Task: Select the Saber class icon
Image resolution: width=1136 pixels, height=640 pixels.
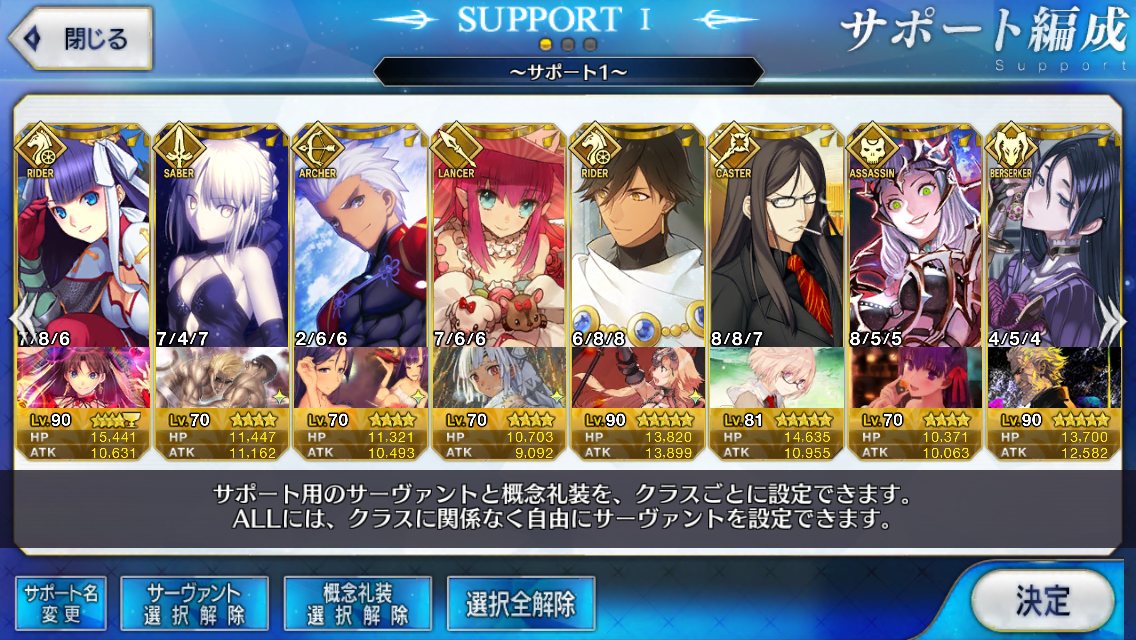Action: coord(179,149)
